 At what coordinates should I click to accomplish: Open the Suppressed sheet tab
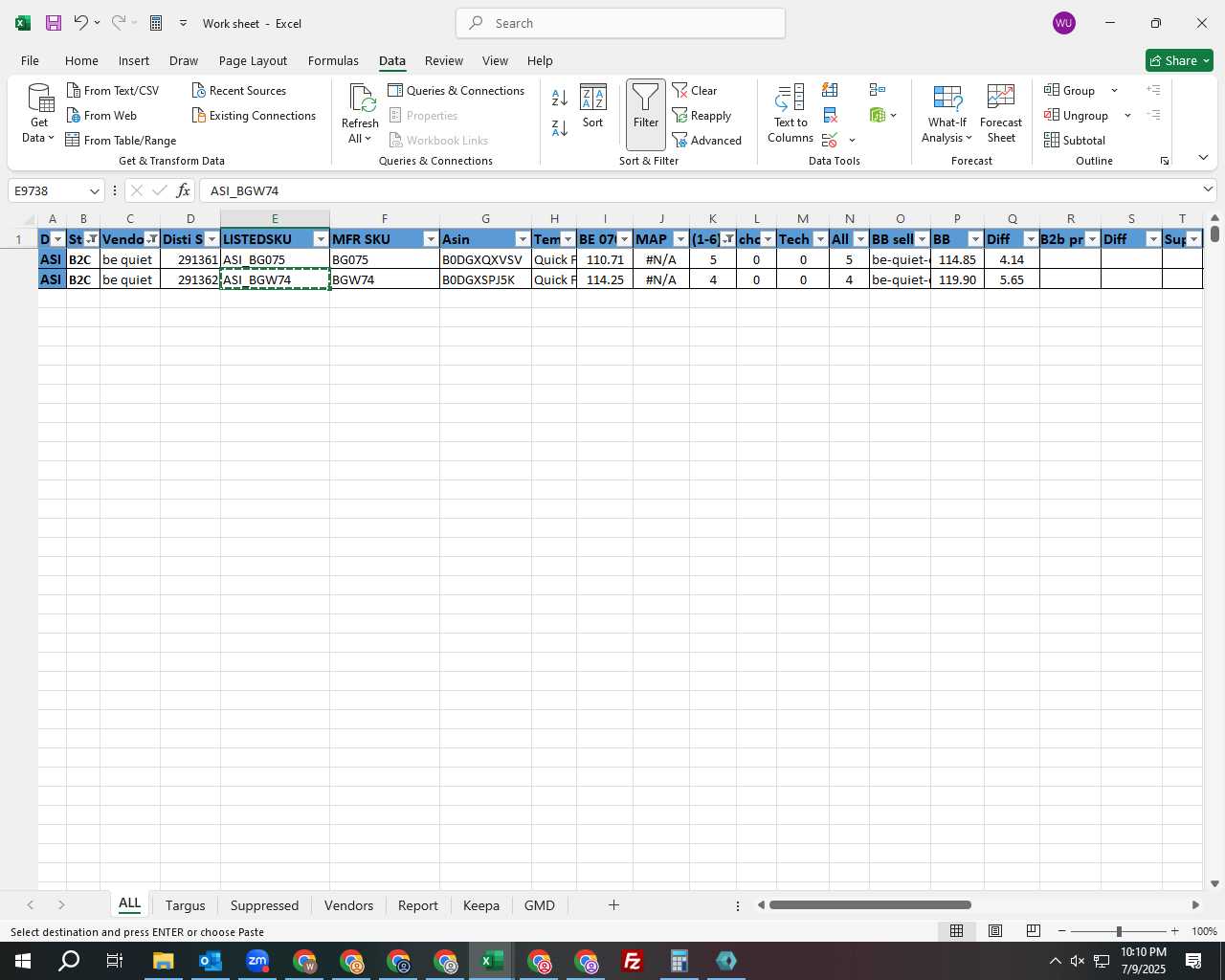coord(264,905)
